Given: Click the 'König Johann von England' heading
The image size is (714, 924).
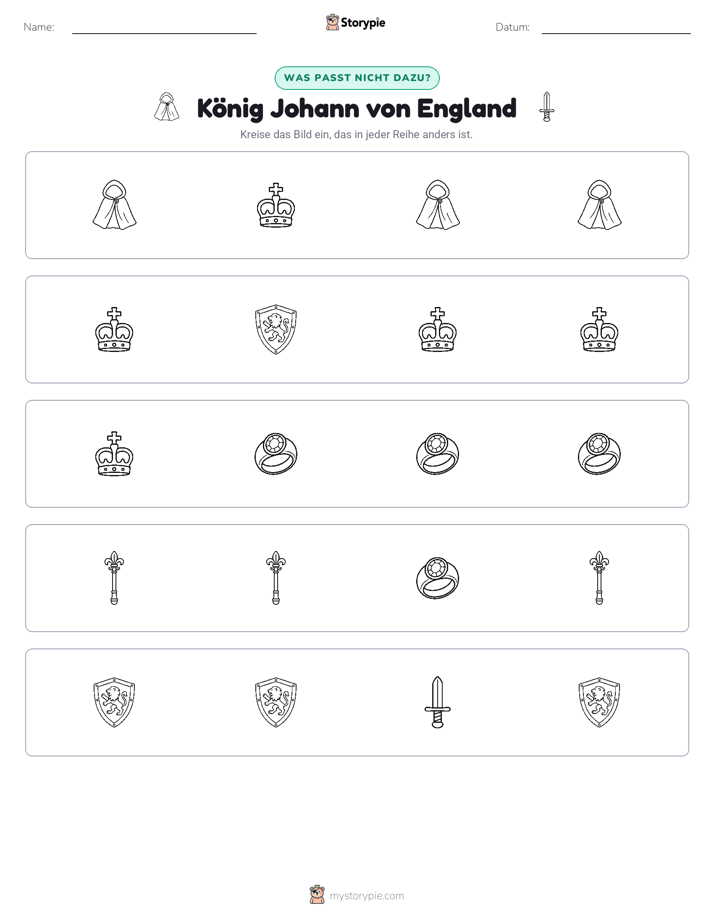Looking at the screenshot, I should (356, 108).
